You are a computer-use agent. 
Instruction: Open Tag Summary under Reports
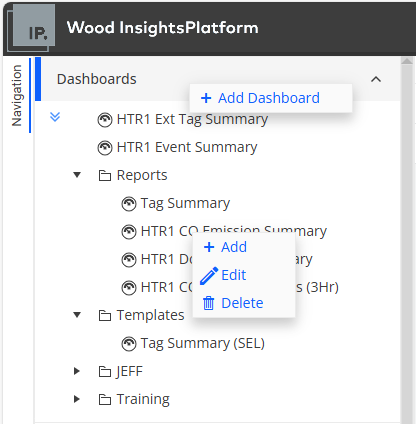coord(185,203)
